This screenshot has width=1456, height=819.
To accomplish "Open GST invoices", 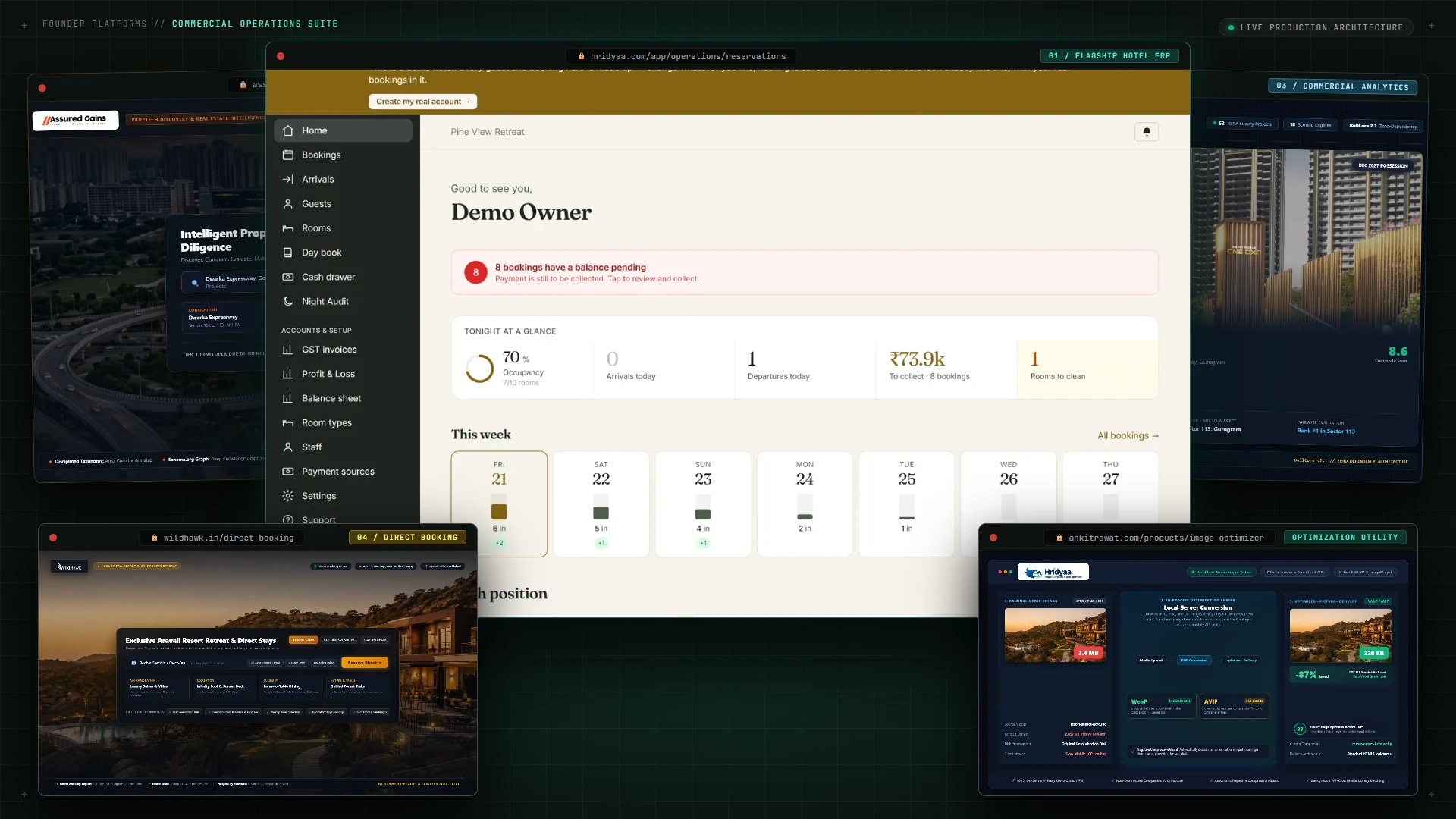I will click(343, 350).
